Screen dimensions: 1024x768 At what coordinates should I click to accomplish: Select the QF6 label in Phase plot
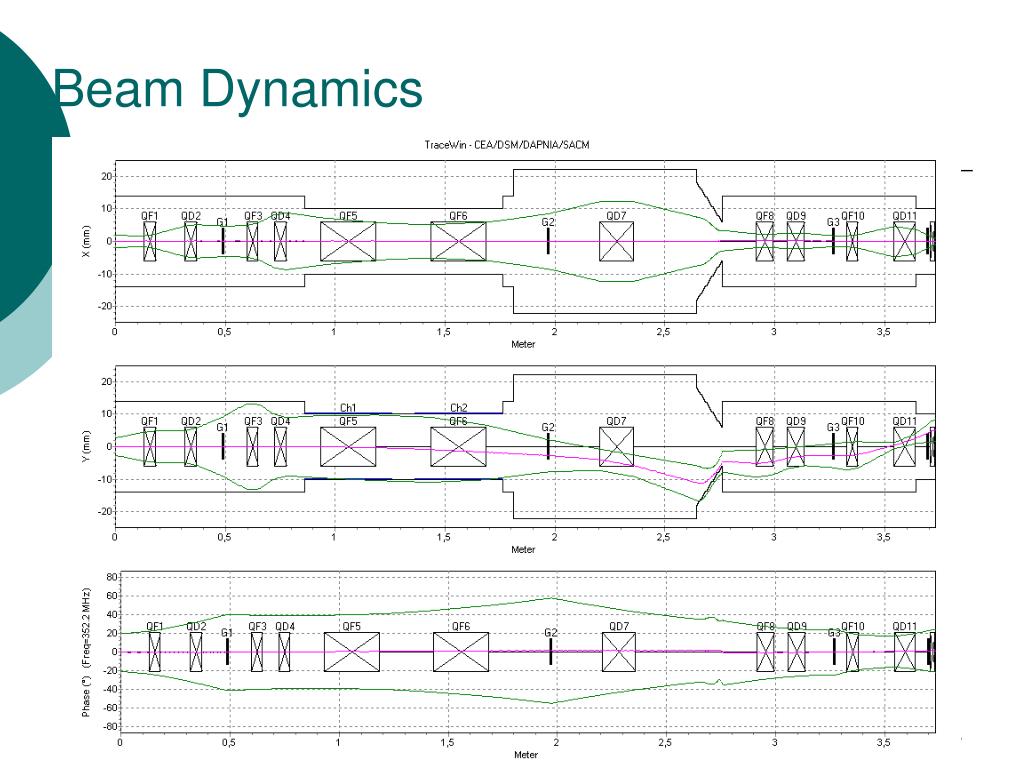(461, 626)
